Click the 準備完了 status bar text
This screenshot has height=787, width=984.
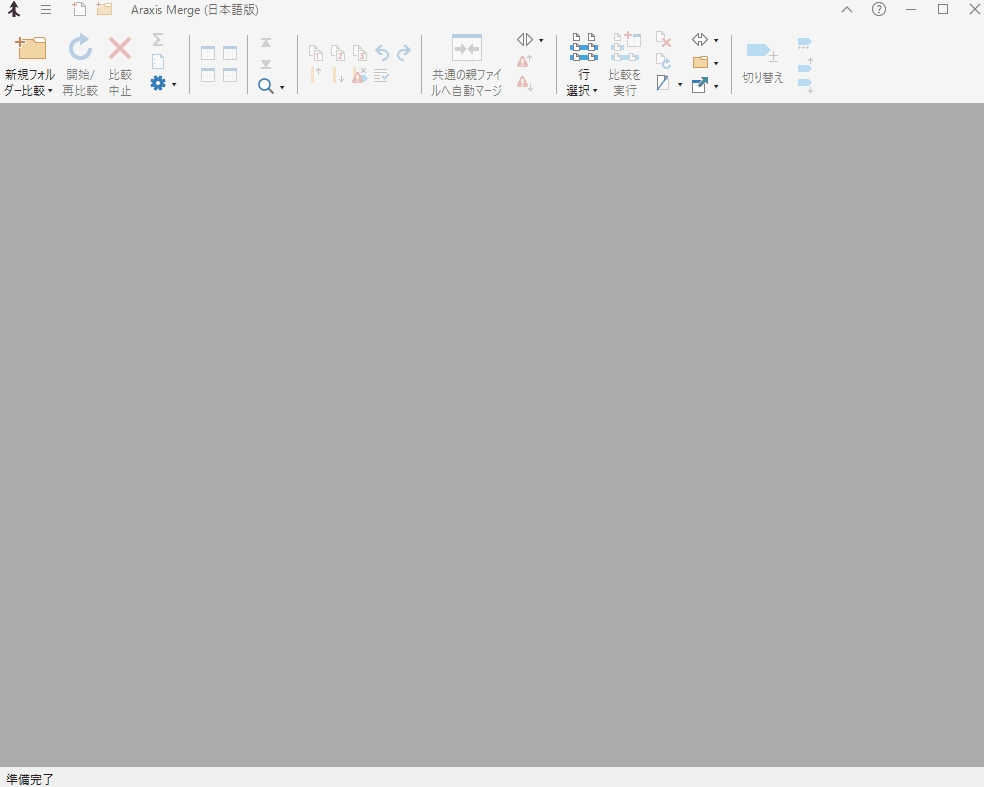click(x=30, y=778)
